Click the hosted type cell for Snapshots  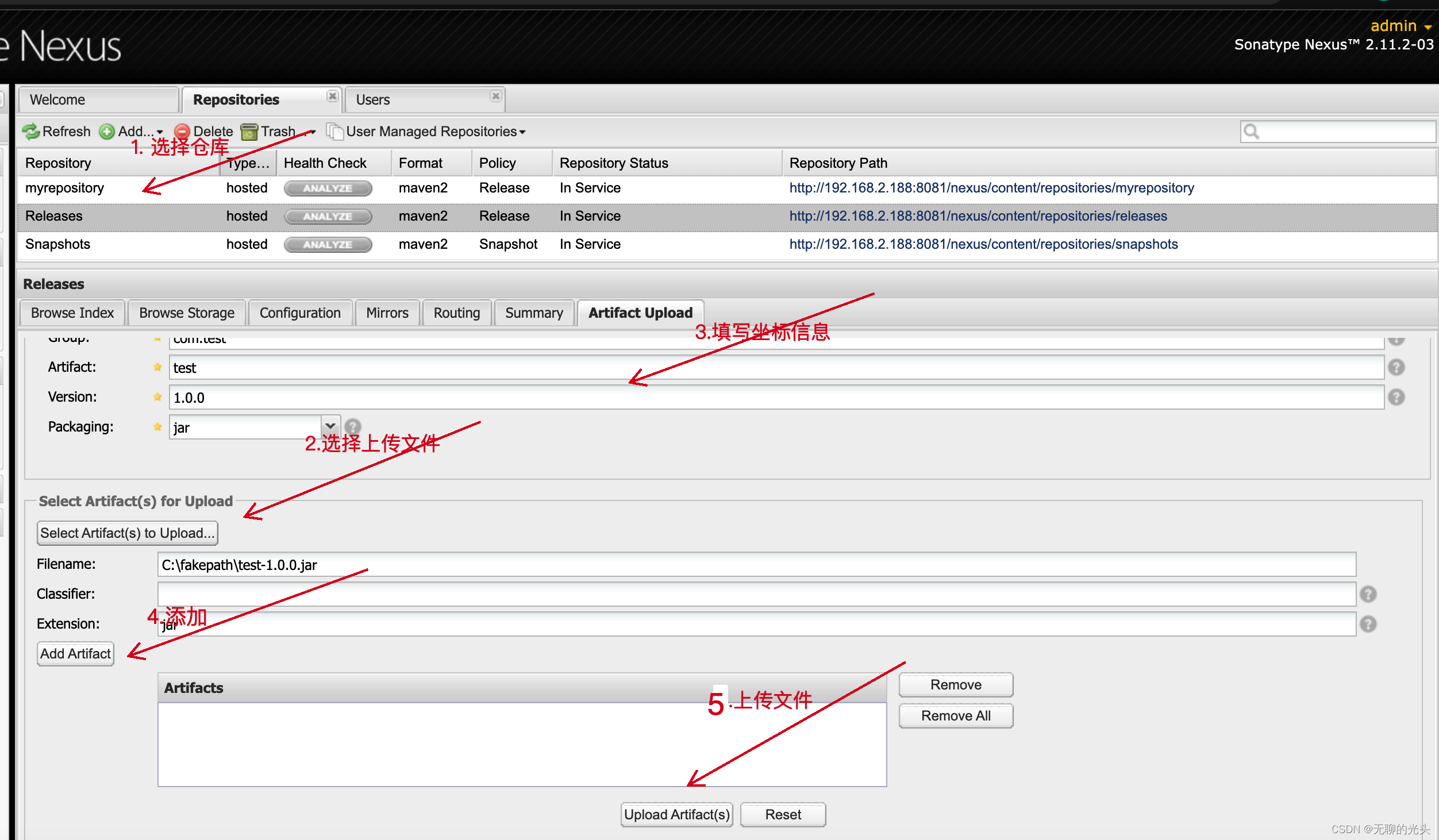(247, 245)
